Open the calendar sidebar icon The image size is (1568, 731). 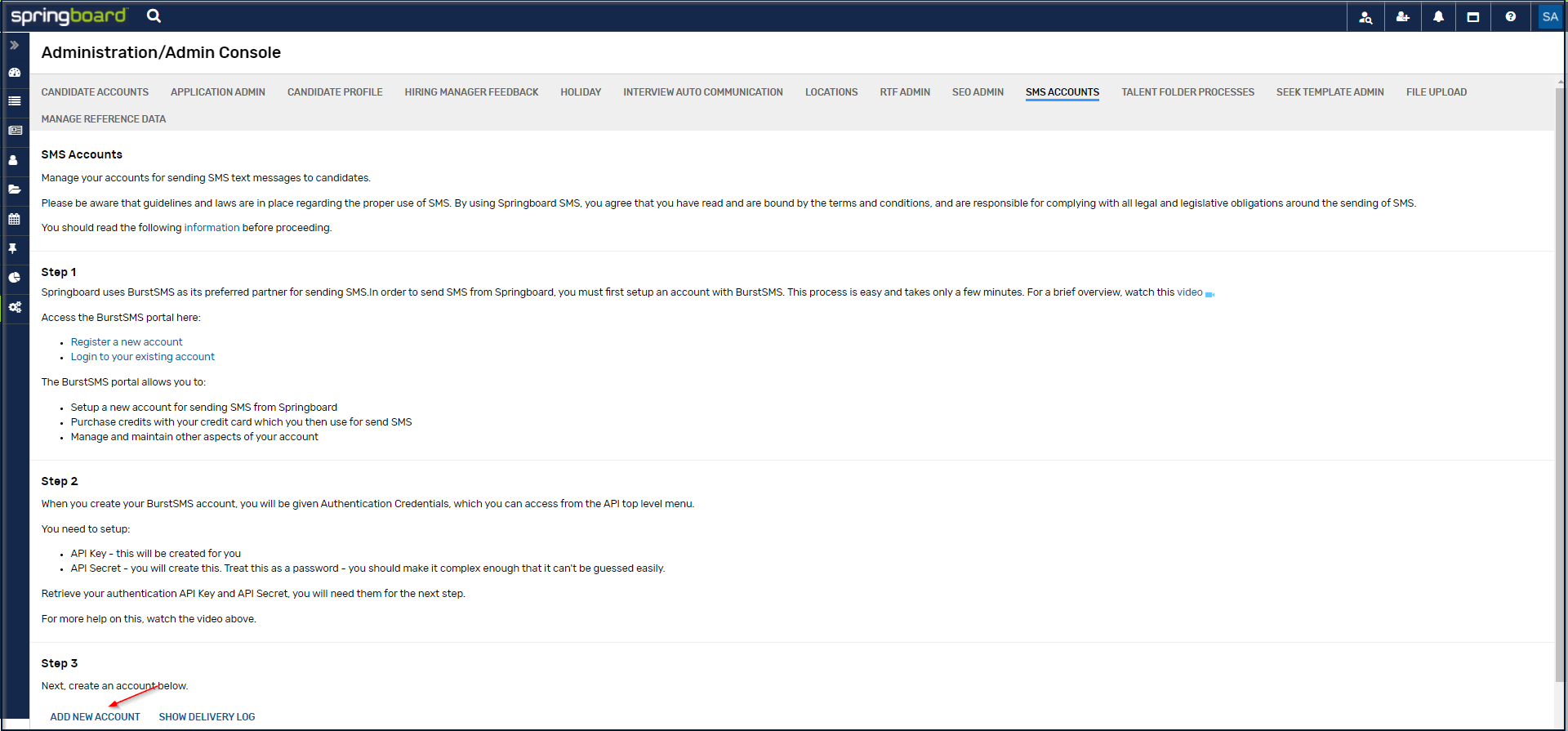tap(14, 219)
